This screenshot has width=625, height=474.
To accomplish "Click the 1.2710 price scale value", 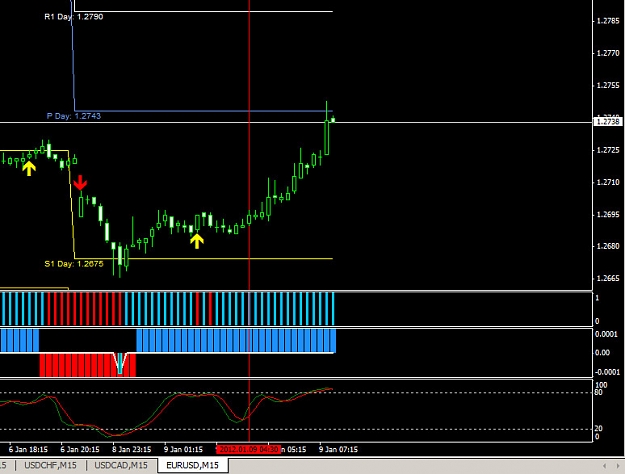I will 608,182.
